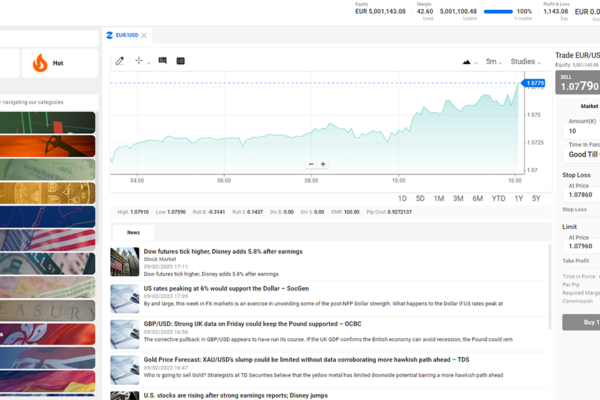Viewport: 600px width, 400px height.
Task: Switch chart range to YTD
Action: (498, 198)
